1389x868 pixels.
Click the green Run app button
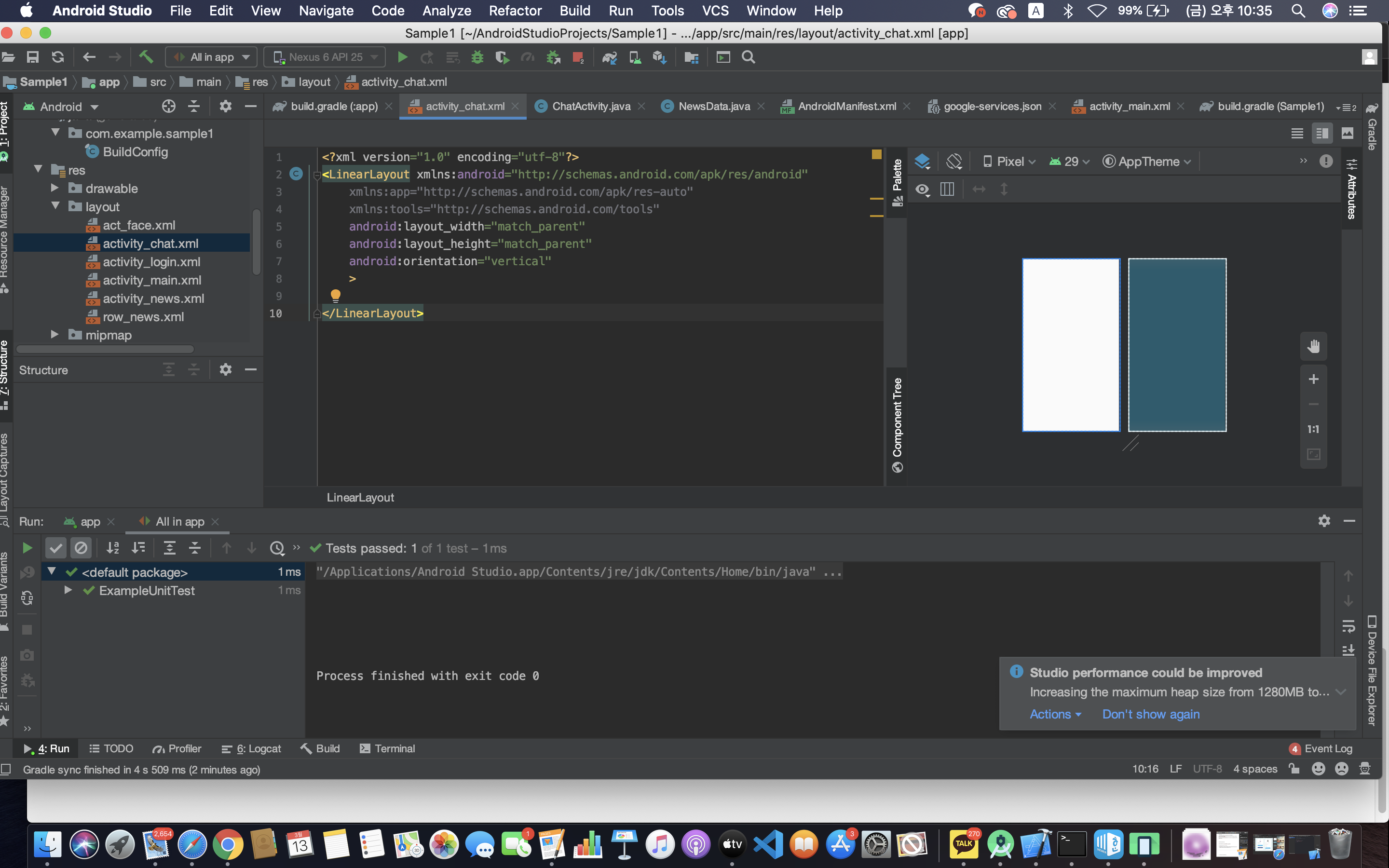point(402,57)
